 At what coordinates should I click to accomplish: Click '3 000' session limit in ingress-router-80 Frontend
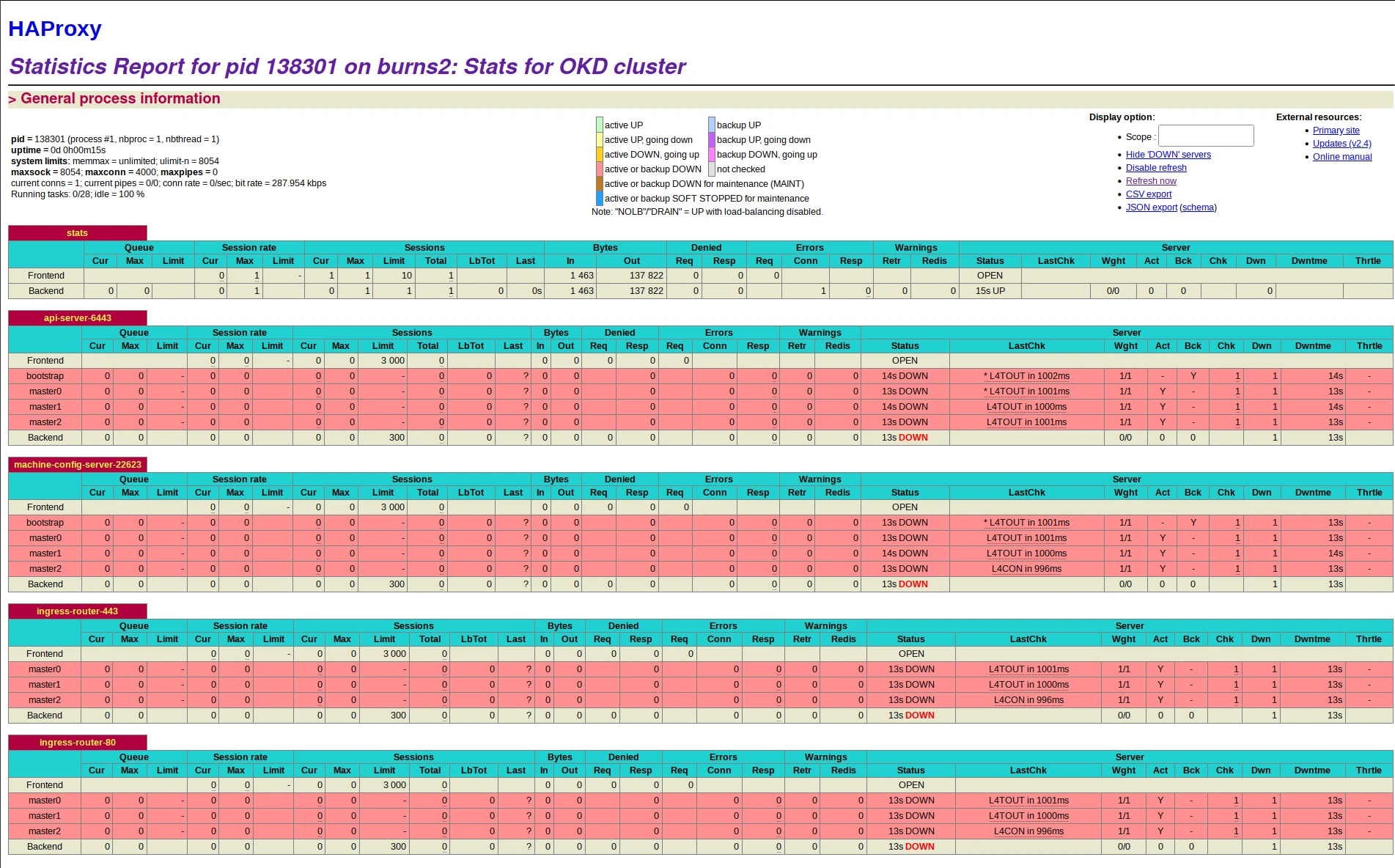[x=394, y=785]
